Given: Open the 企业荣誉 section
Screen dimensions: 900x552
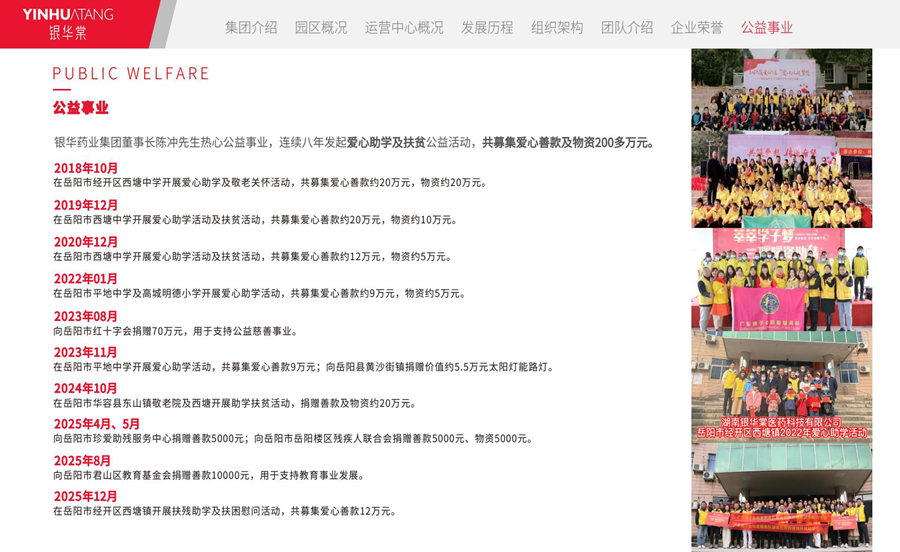Looking at the screenshot, I should click(697, 28).
